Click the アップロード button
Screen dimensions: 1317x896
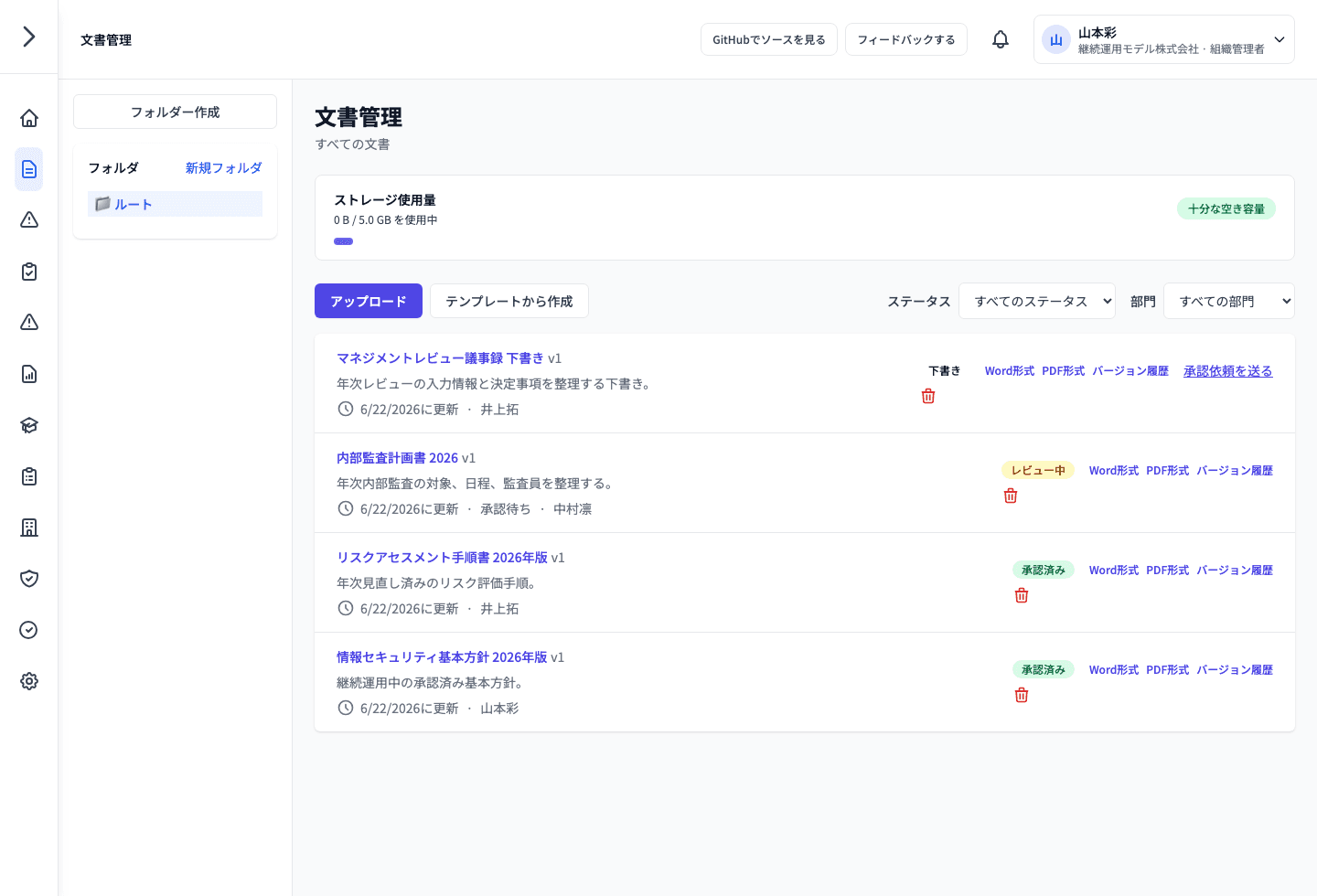pos(369,301)
